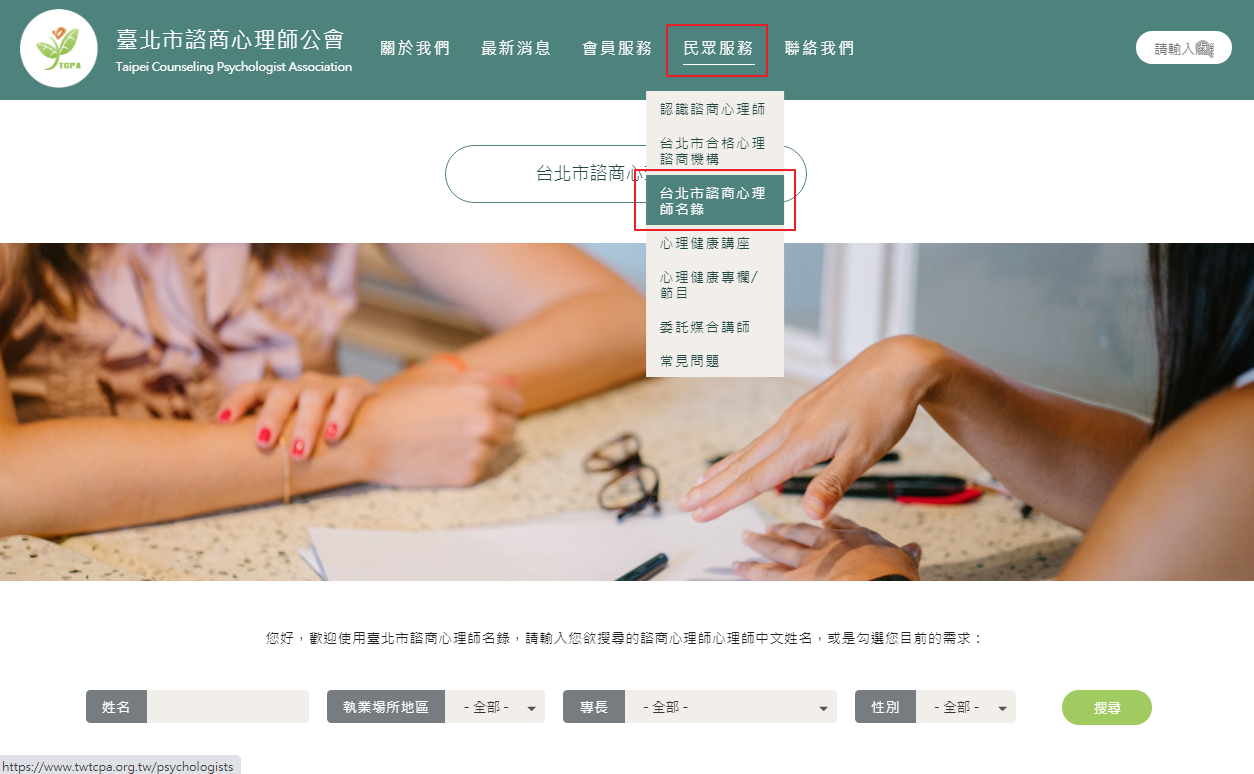This screenshot has height=774, width=1254.
Task: Click the green 搜尋 button
Action: 1107,707
